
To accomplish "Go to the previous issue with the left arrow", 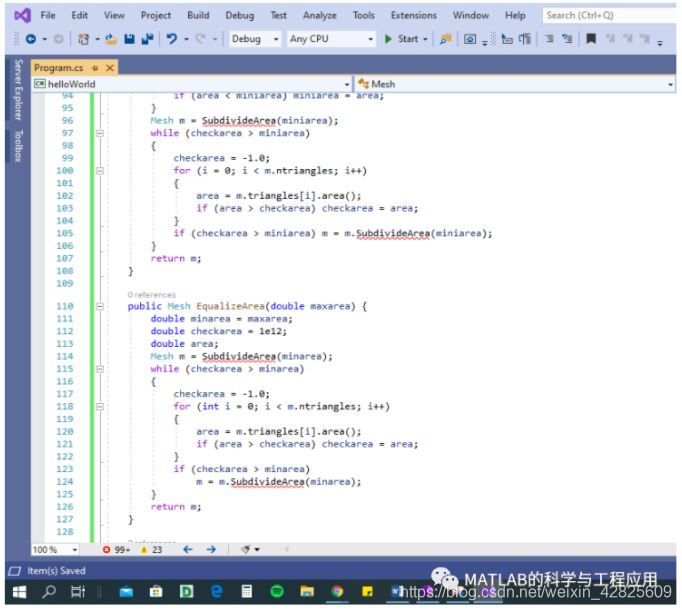I will click(x=187, y=550).
